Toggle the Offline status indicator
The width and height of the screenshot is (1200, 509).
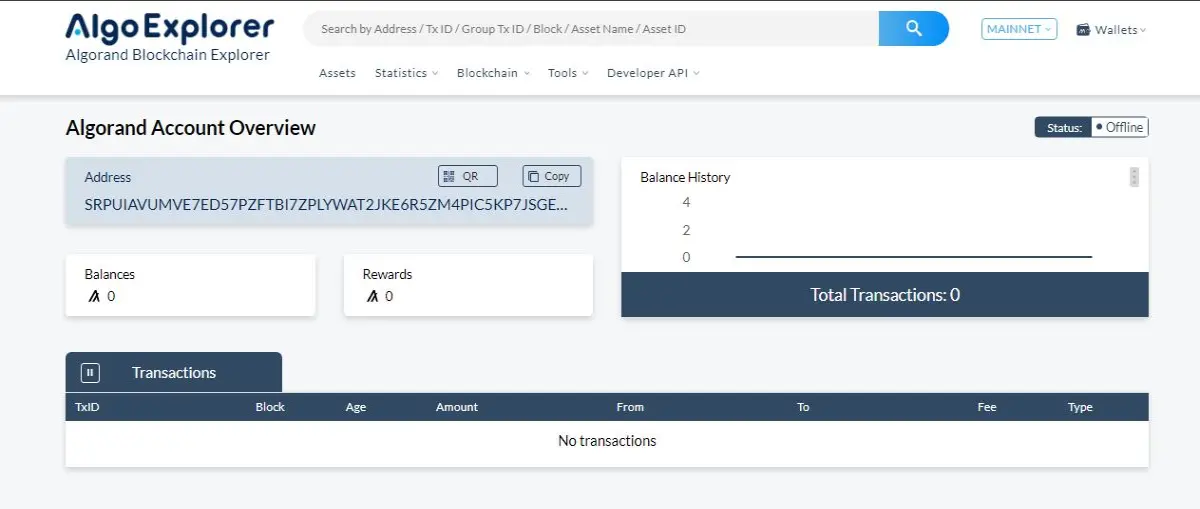(1120, 127)
